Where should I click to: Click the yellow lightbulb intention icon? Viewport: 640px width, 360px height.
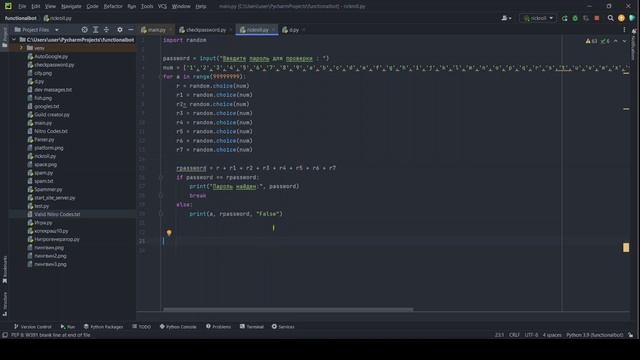coord(169,233)
